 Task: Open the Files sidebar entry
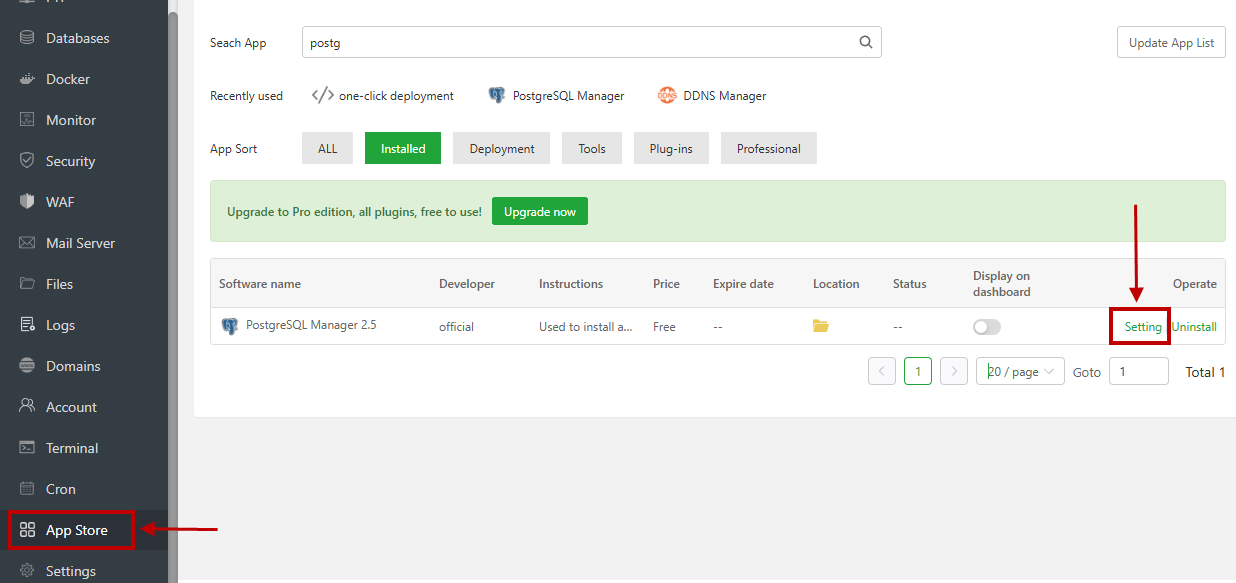point(59,284)
